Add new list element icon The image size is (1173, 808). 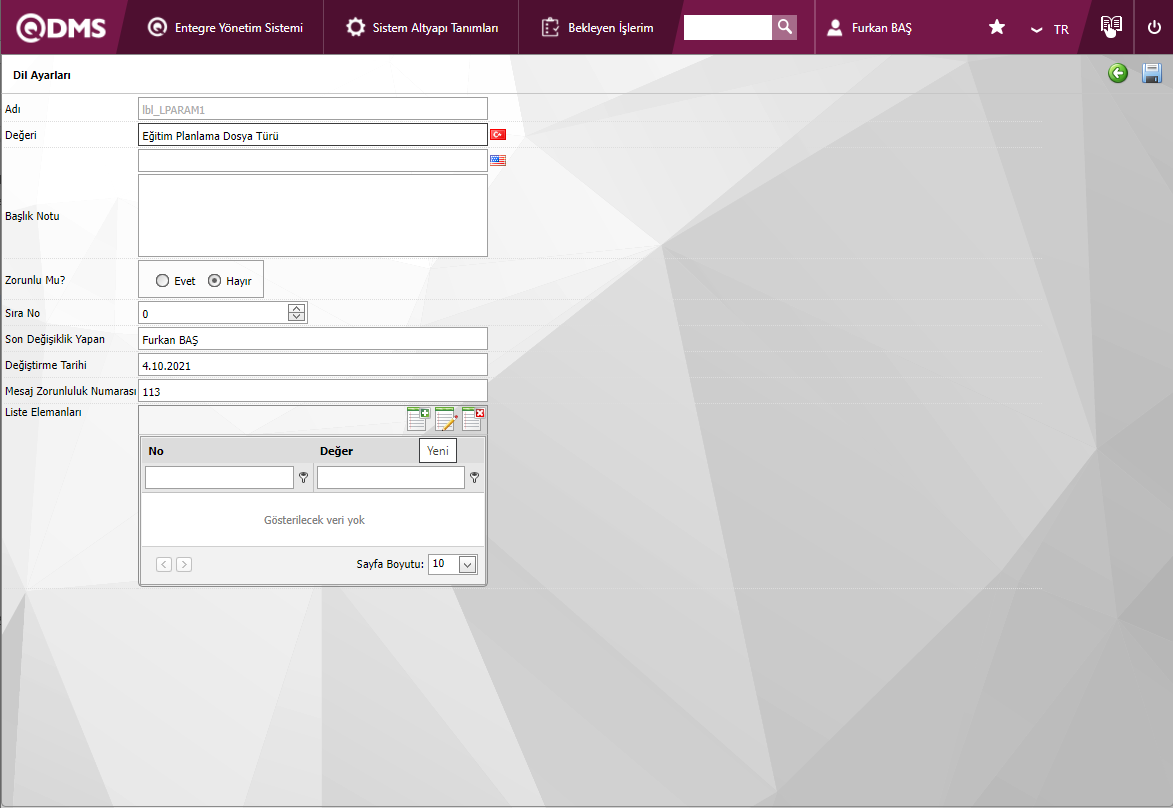pyautogui.click(x=418, y=419)
